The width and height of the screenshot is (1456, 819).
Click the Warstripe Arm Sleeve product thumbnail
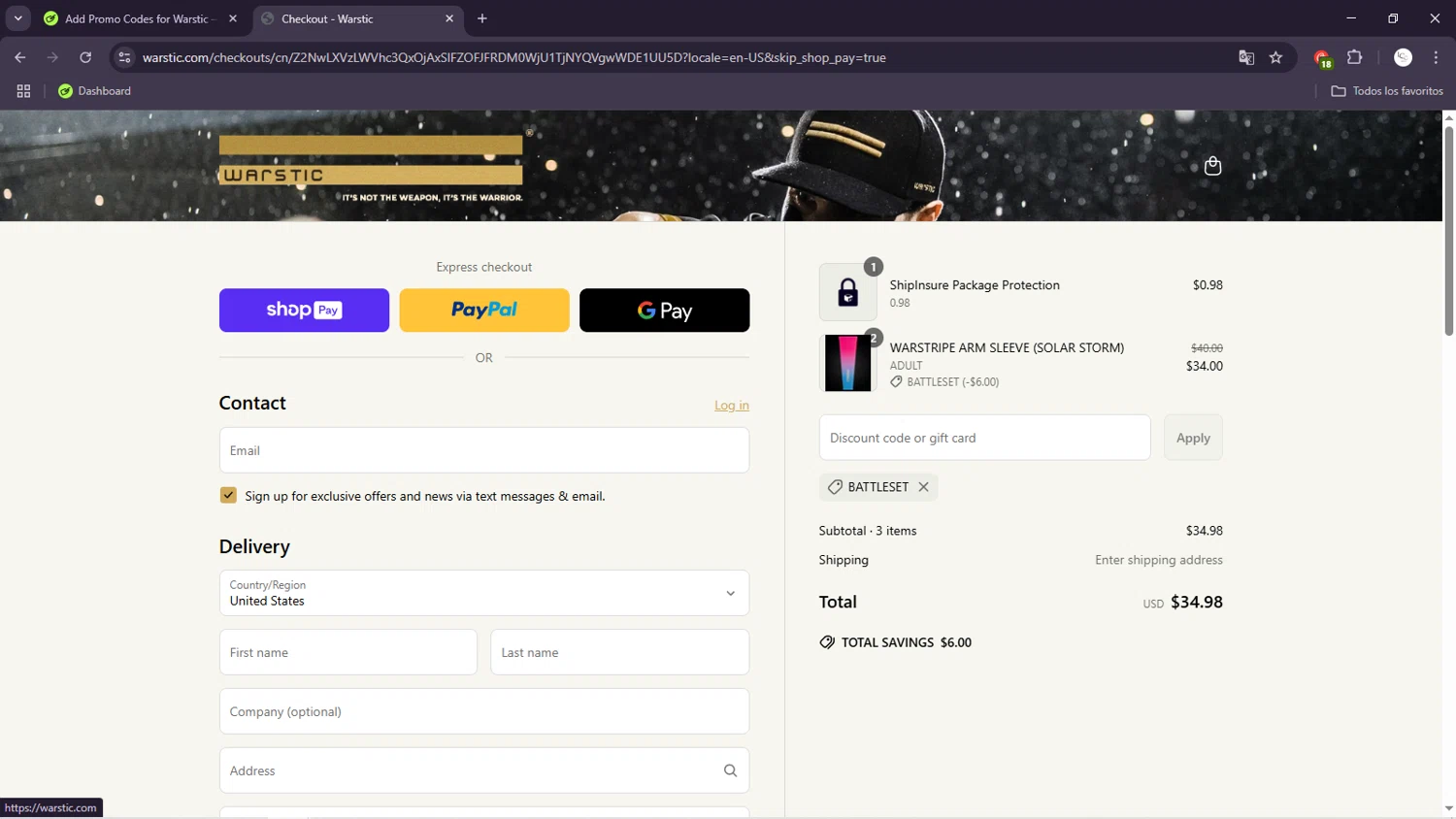pyautogui.click(x=847, y=363)
